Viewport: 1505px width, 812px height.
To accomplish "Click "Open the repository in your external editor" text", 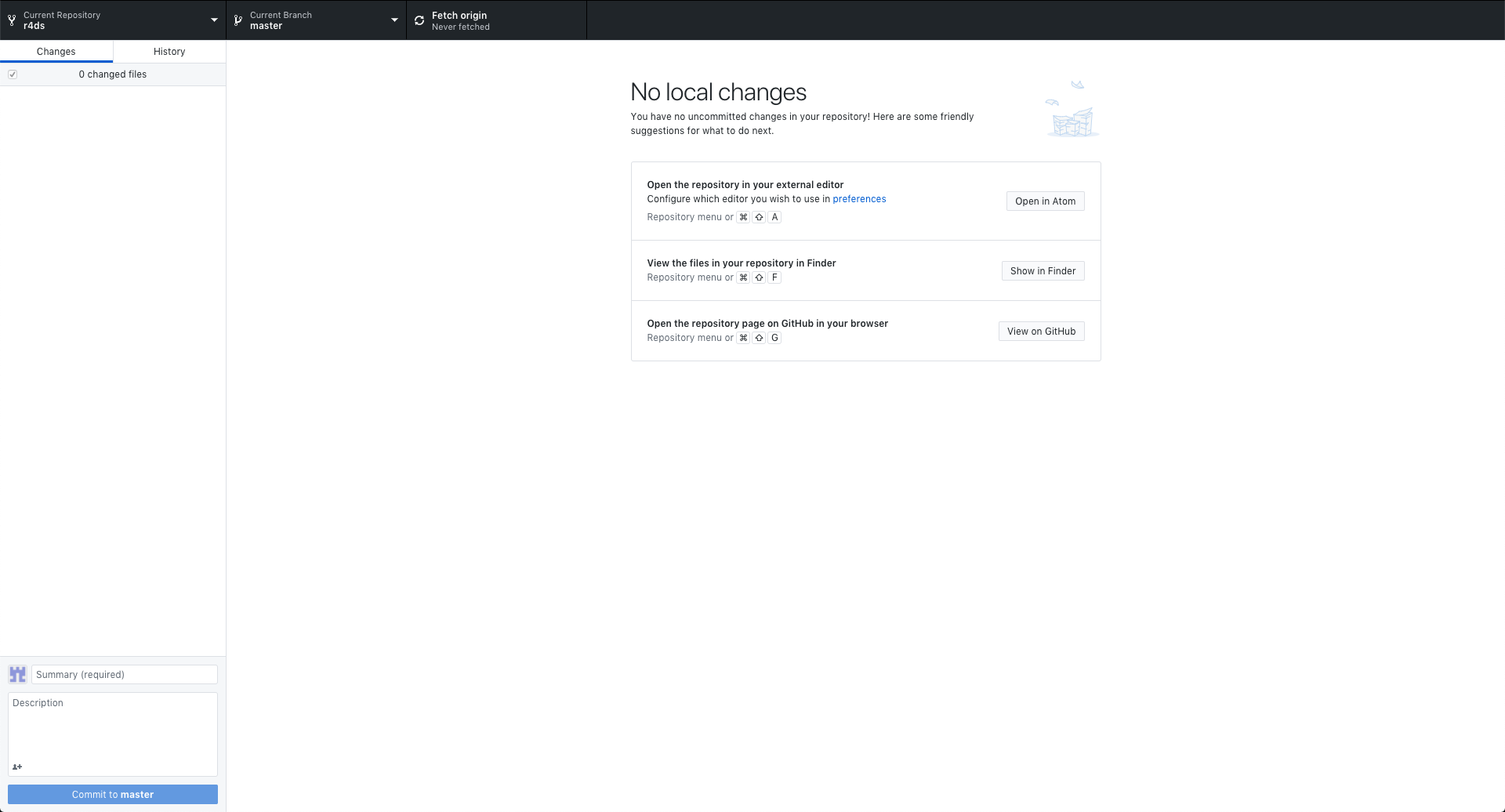I will tap(745, 185).
